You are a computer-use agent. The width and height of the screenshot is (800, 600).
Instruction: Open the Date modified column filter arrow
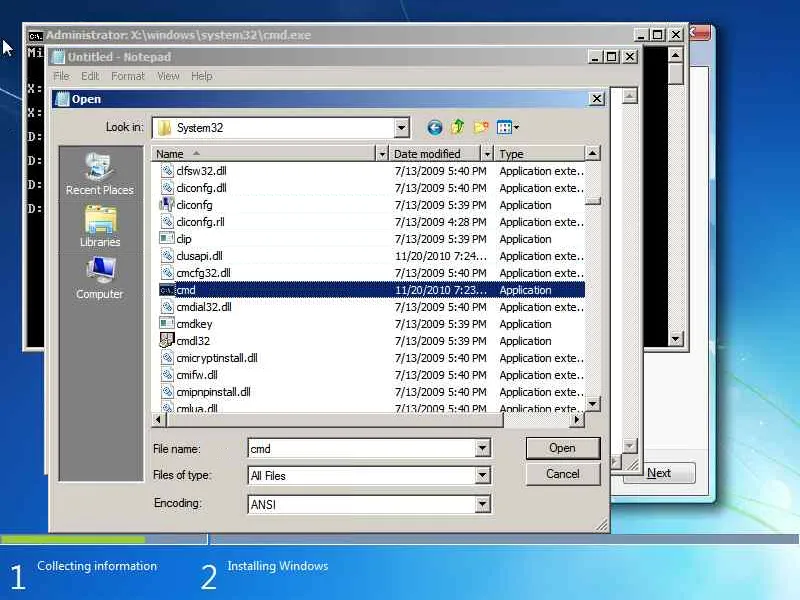pyautogui.click(x=487, y=154)
